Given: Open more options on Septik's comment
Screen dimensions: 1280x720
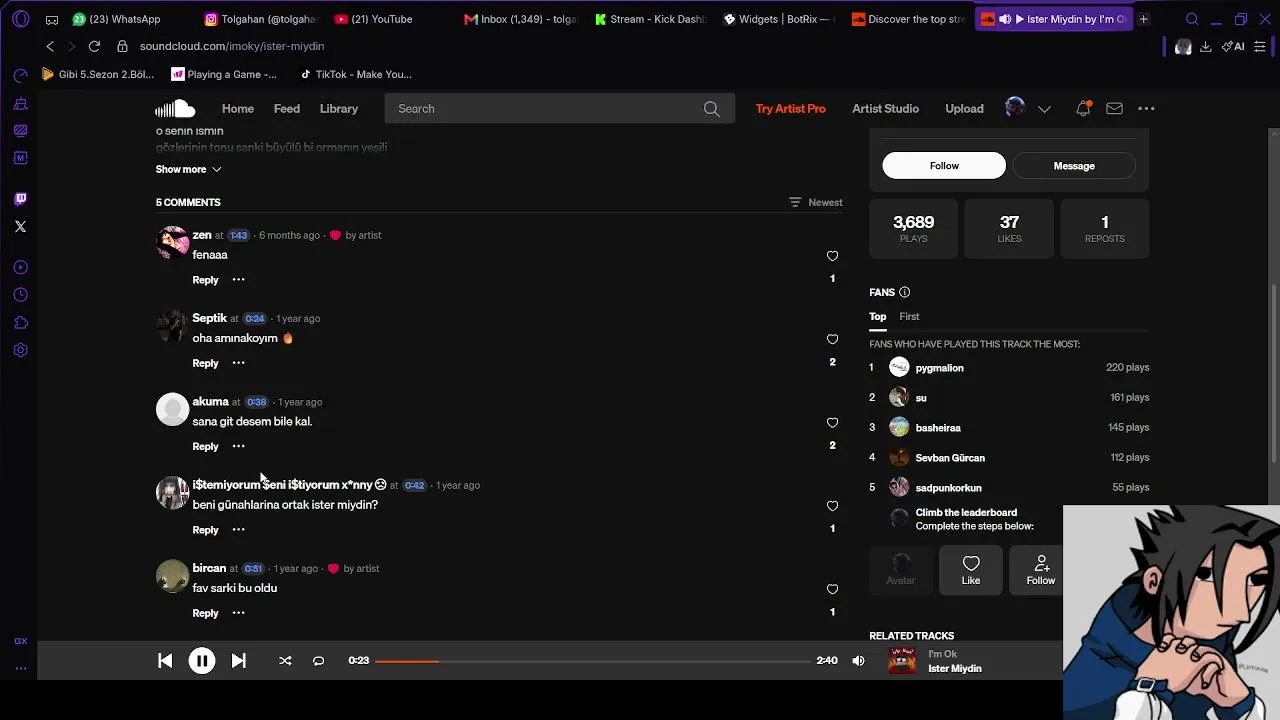Looking at the screenshot, I should [x=238, y=363].
